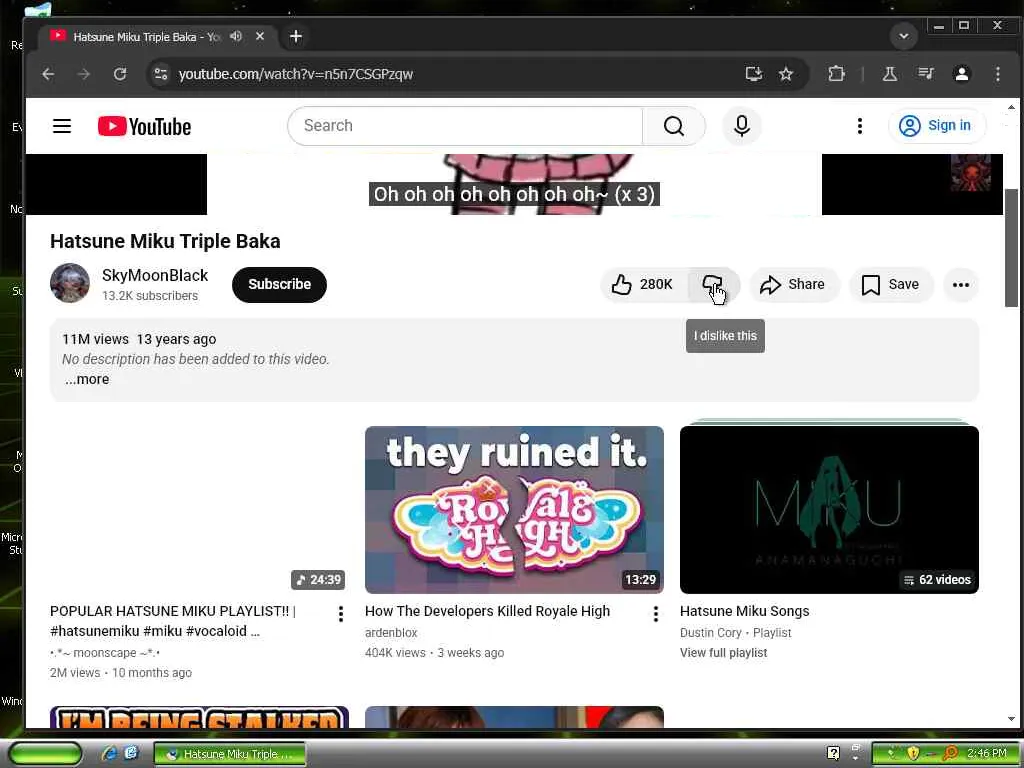This screenshot has width=1024, height=768.
Task: Click the page vertical scrollbar thumb
Action: [1011, 248]
